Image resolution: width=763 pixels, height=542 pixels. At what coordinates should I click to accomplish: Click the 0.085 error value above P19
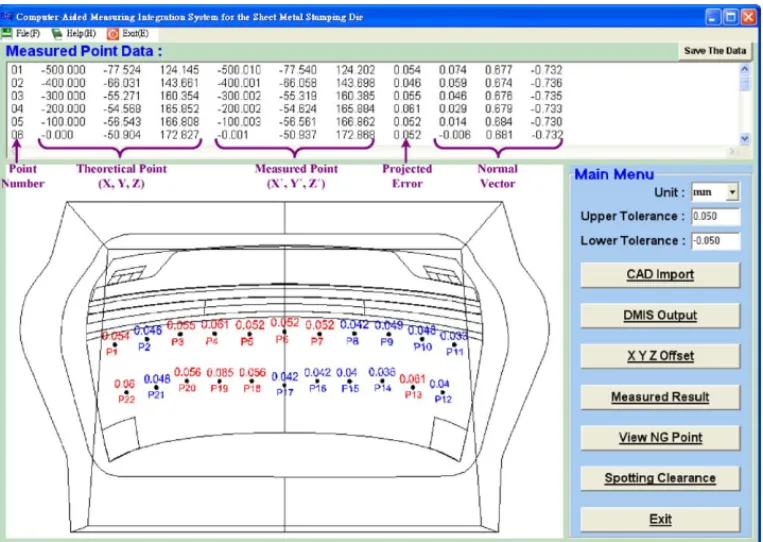(220, 373)
